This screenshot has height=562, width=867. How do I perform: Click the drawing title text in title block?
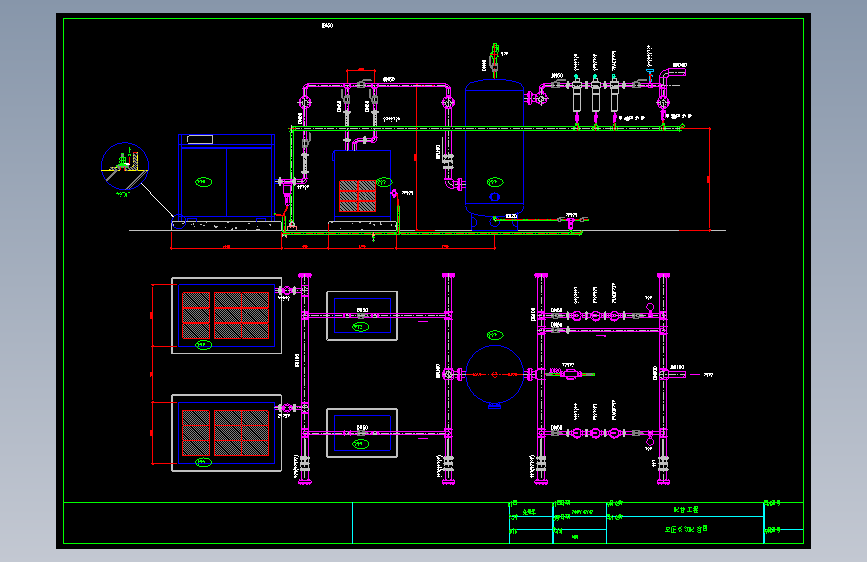pos(686,529)
